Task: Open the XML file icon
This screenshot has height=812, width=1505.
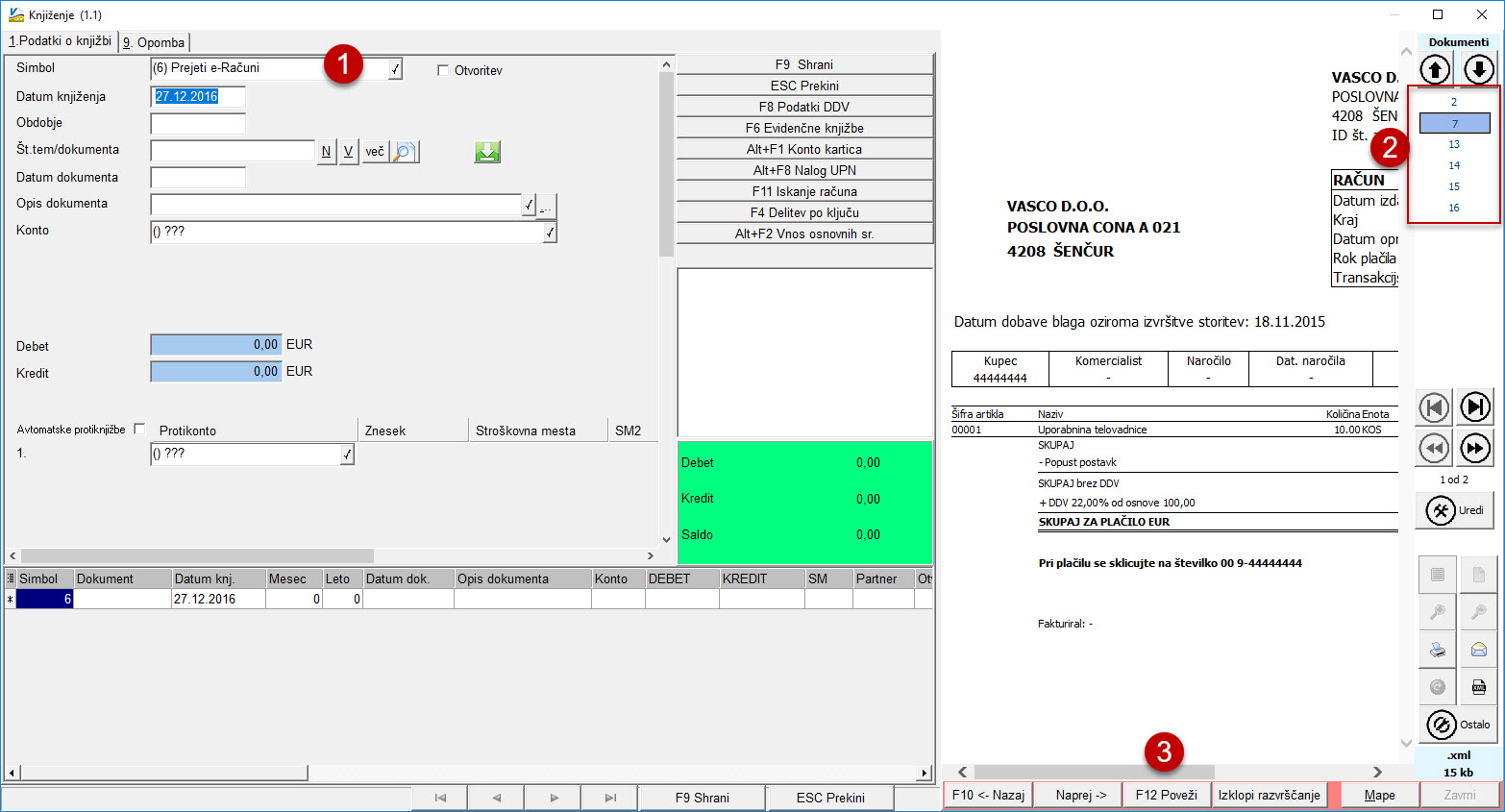Action: (x=1479, y=687)
